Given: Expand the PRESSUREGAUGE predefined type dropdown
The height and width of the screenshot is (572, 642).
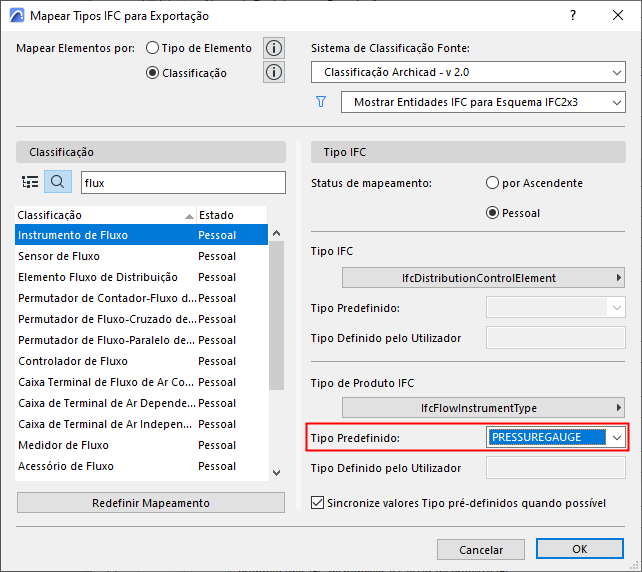Looking at the screenshot, I should [617, 437].
